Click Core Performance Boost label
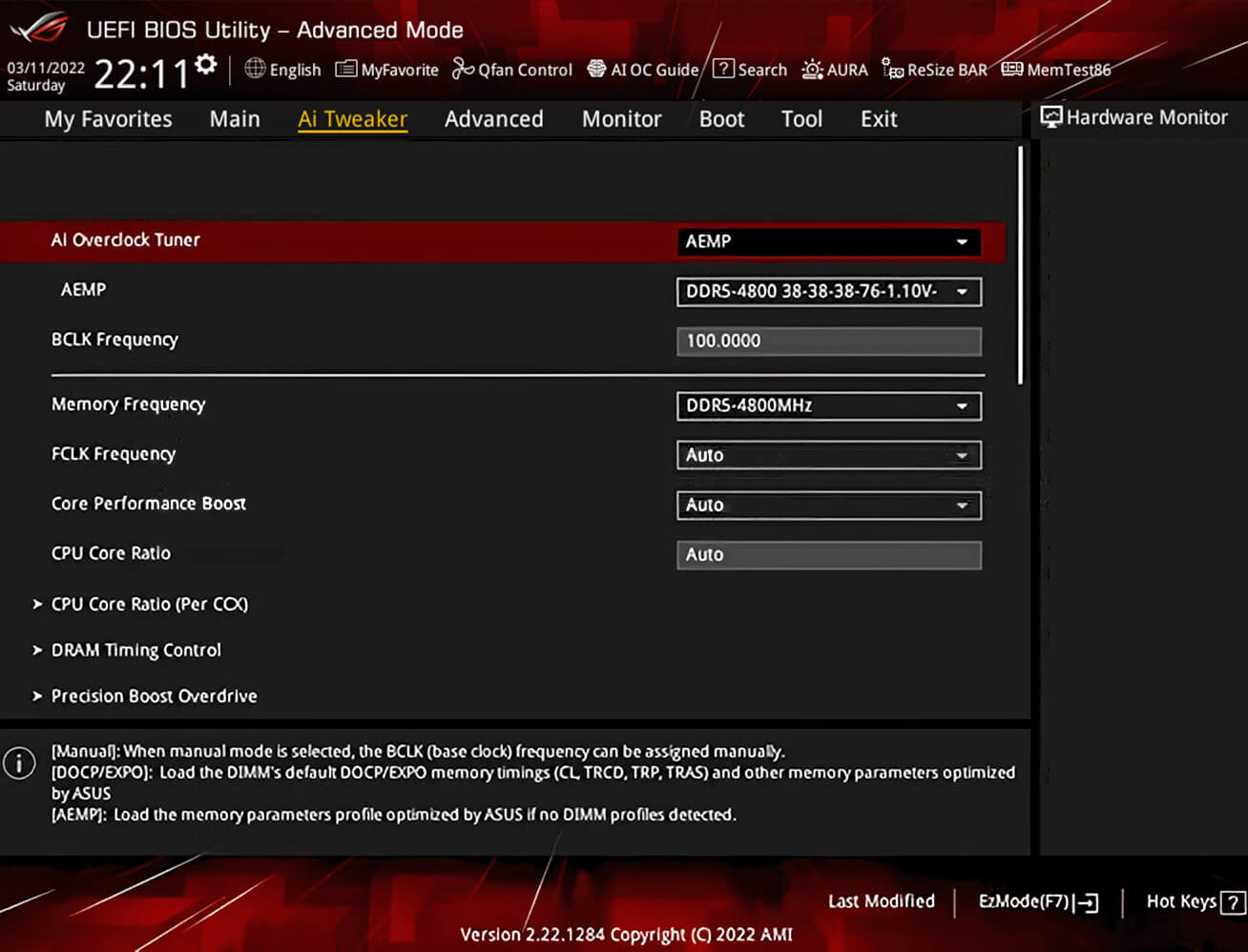Viewport: 1248px width, 952px height. (149, 504)
